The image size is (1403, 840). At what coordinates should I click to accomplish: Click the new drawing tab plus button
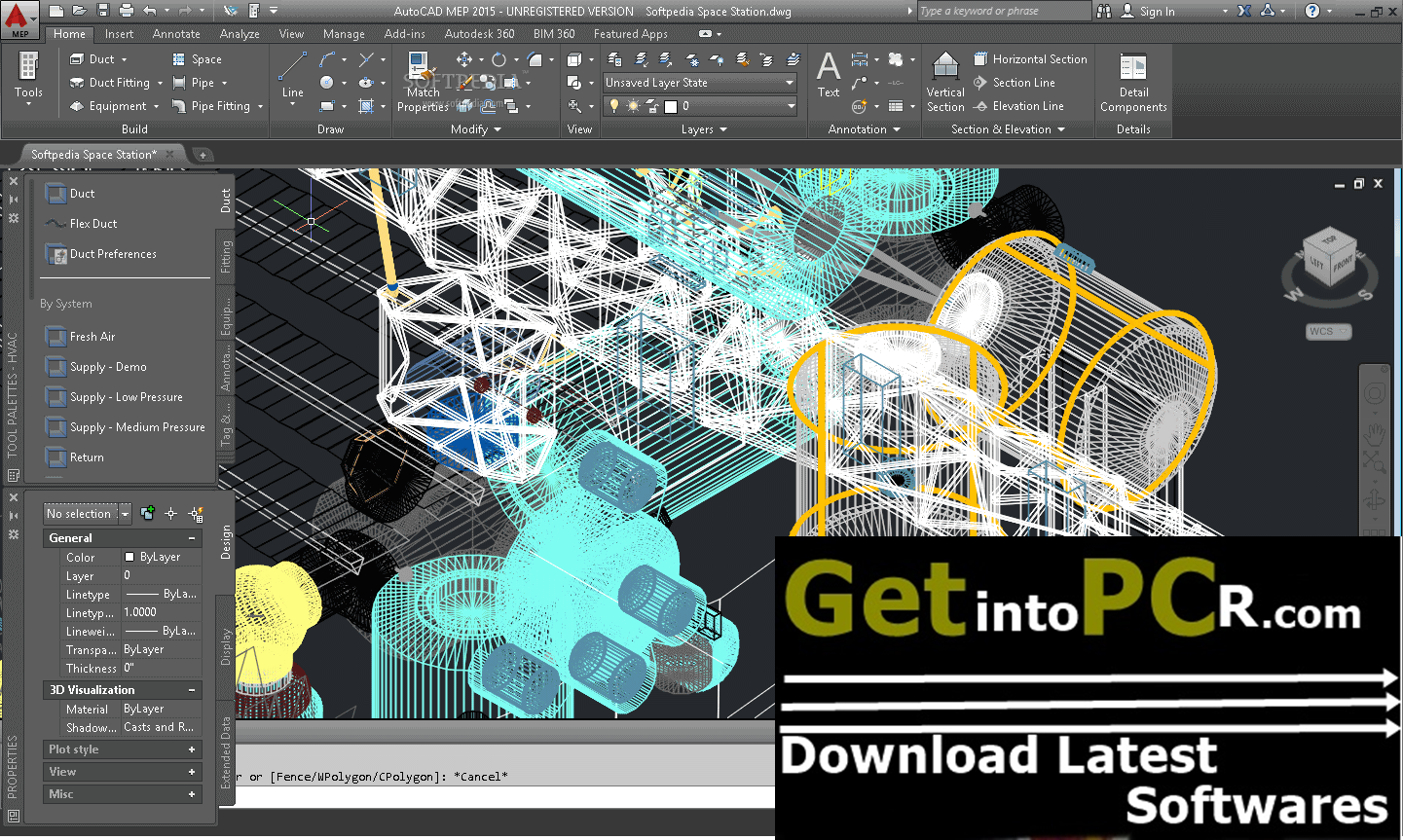pyautogui.click(x=203, y=155)
